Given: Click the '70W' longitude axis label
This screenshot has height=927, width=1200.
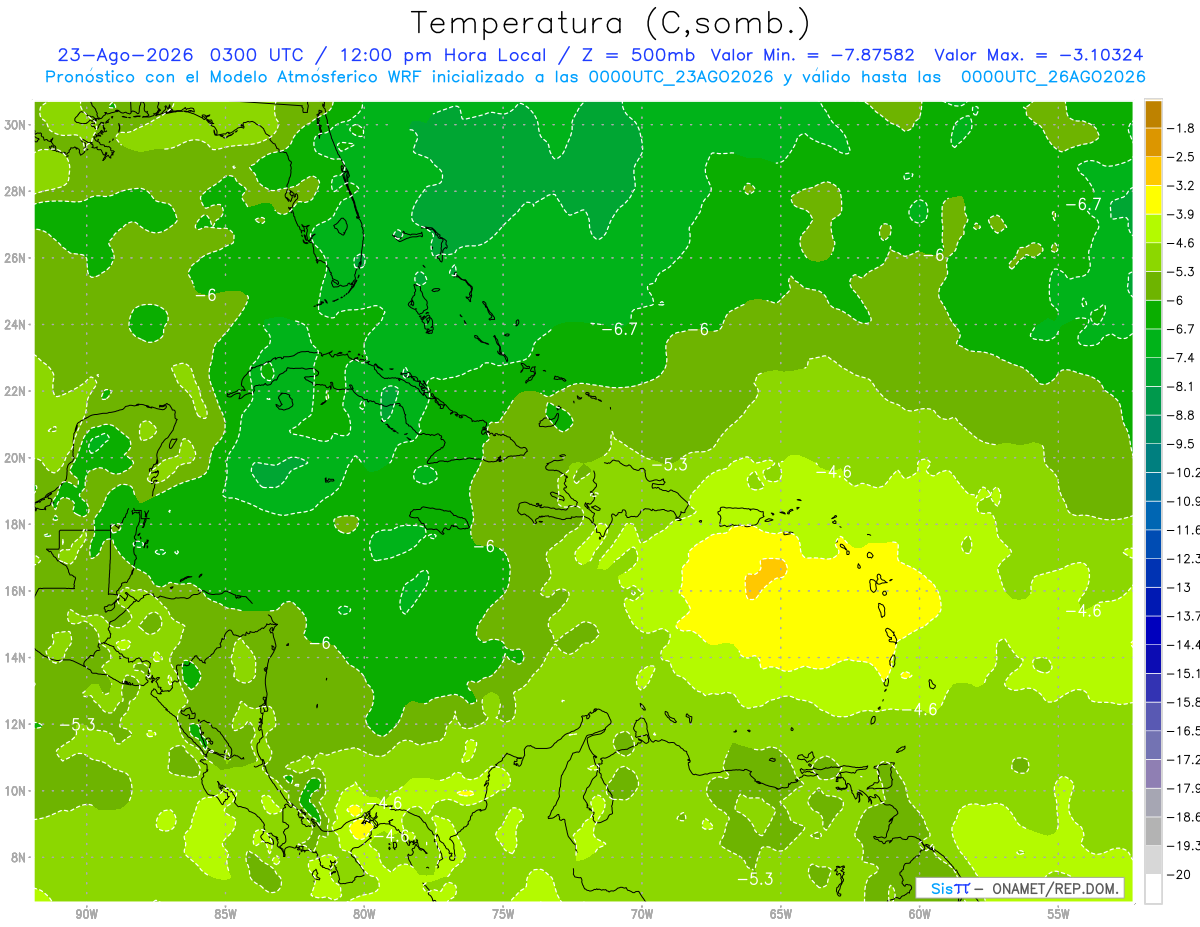Looking at the screenshot, I should (x=642, y=915).
